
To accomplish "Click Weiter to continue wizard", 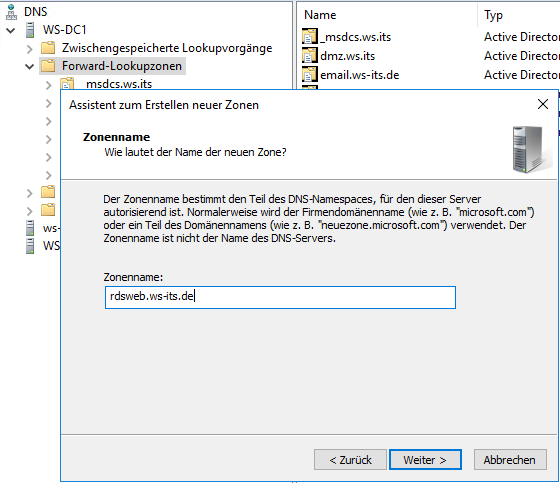I will click(425, 459).
